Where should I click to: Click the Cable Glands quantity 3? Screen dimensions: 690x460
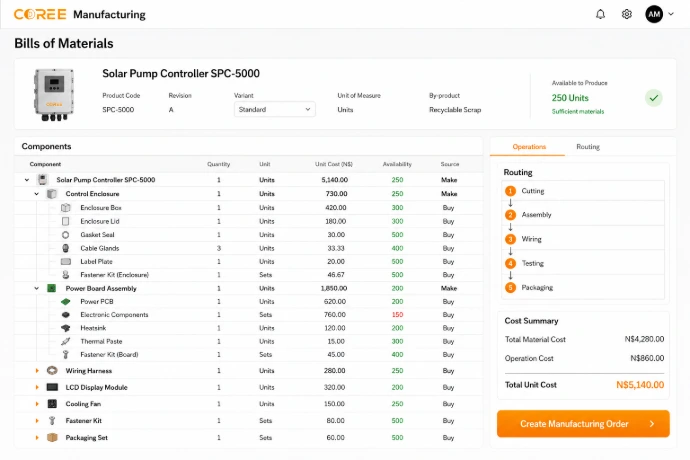[219, 248]
